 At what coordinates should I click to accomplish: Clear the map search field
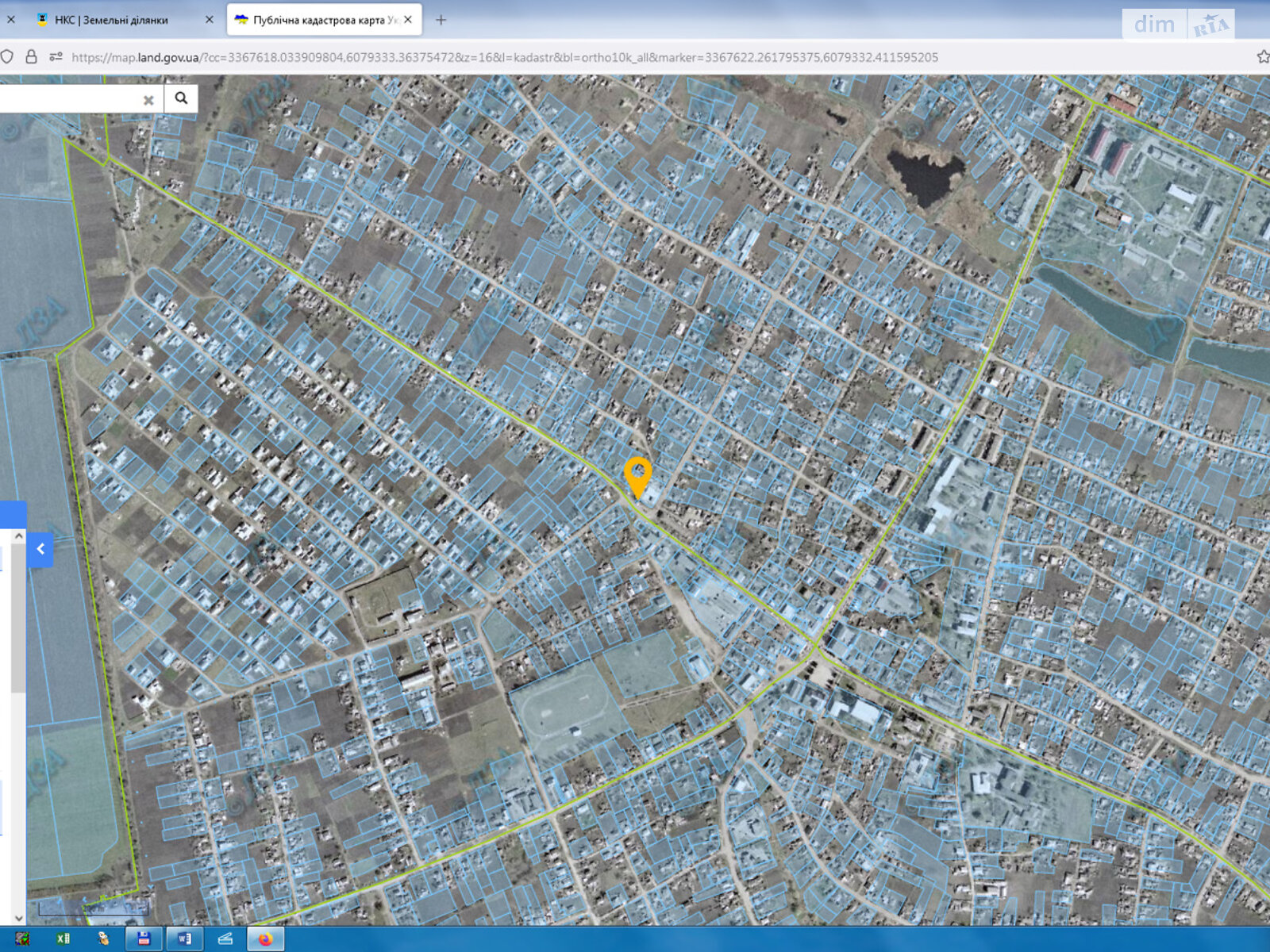[x=148, y=100]
